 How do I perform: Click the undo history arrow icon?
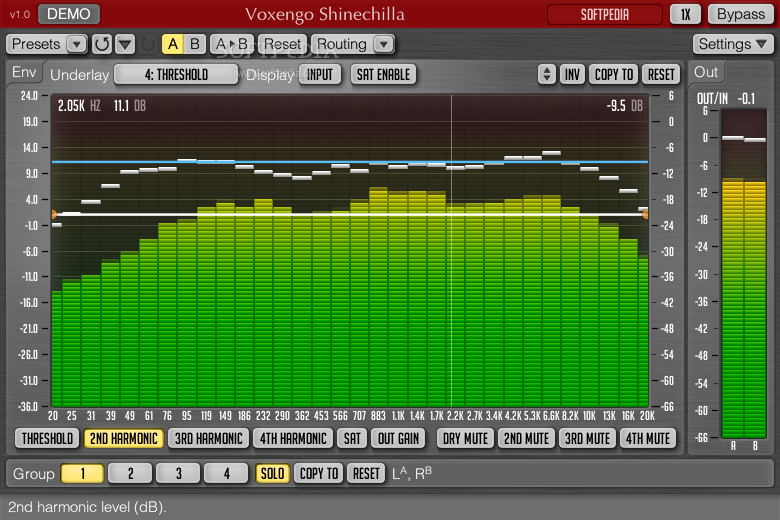[x=102, y=44]
